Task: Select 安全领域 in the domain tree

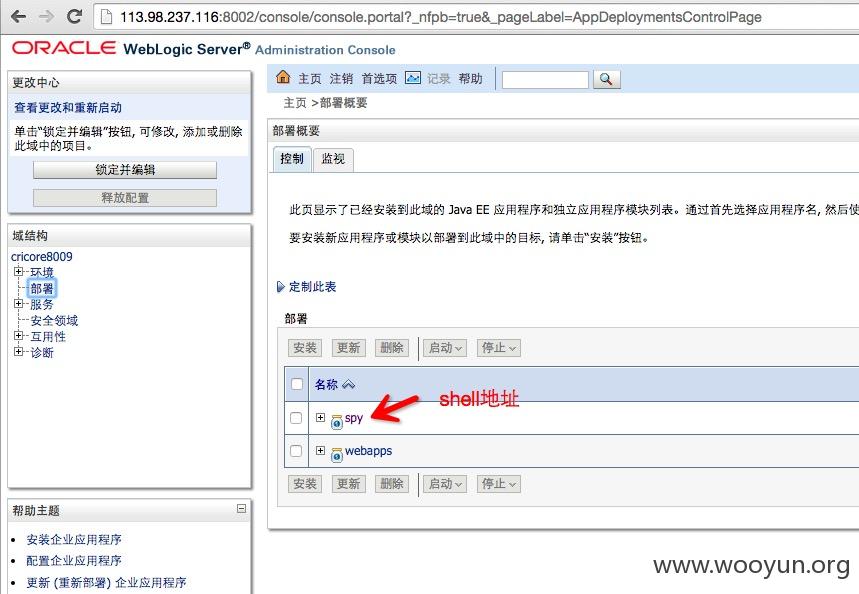Action: 54,321
